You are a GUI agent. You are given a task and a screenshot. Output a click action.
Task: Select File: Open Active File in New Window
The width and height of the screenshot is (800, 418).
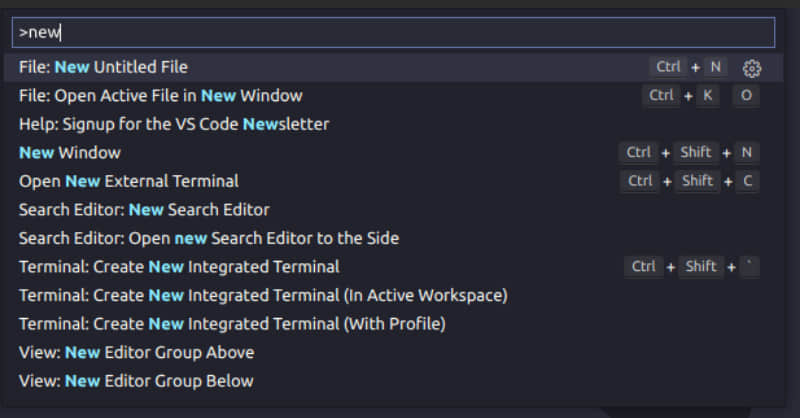point(161,96)
